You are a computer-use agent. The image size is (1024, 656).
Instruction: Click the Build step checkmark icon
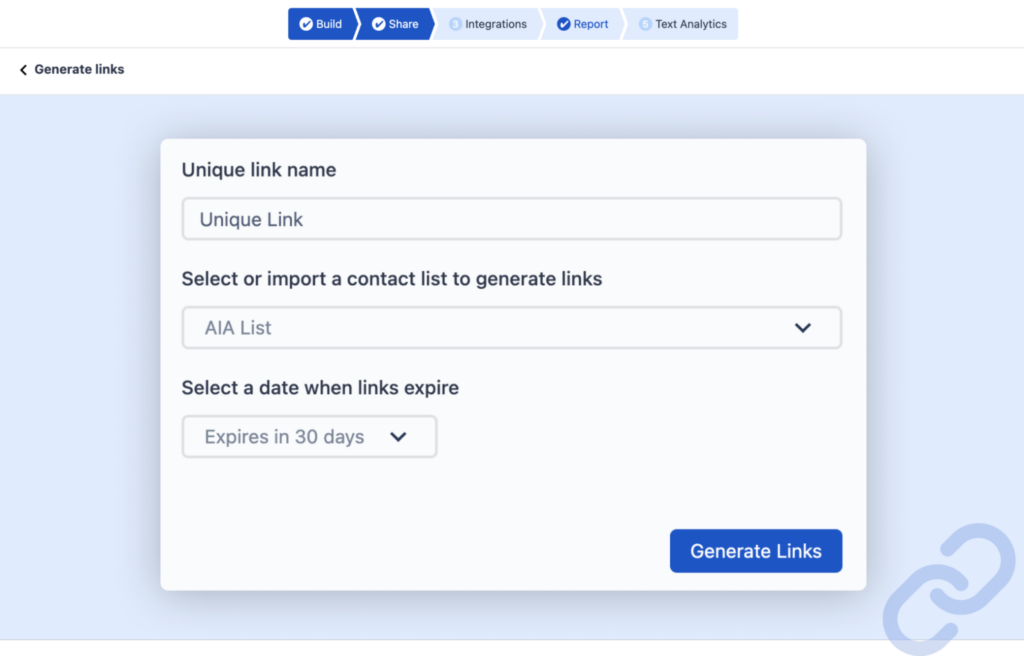[x=306, y=24]
